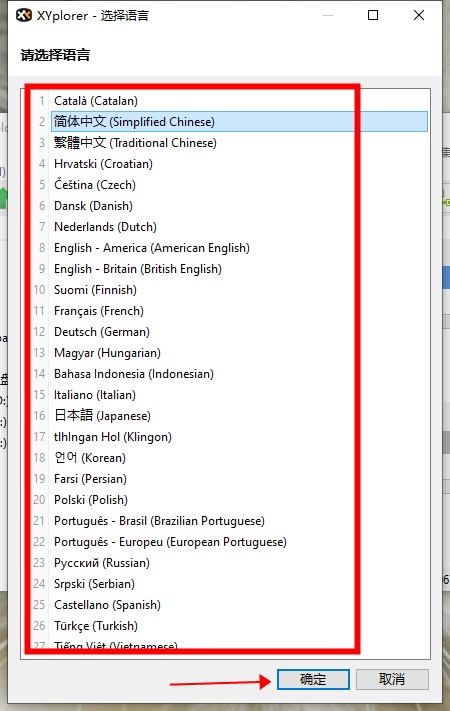
Task: Select tlhIngan Hol (Klingon) entry
Action: click(113, 437)
